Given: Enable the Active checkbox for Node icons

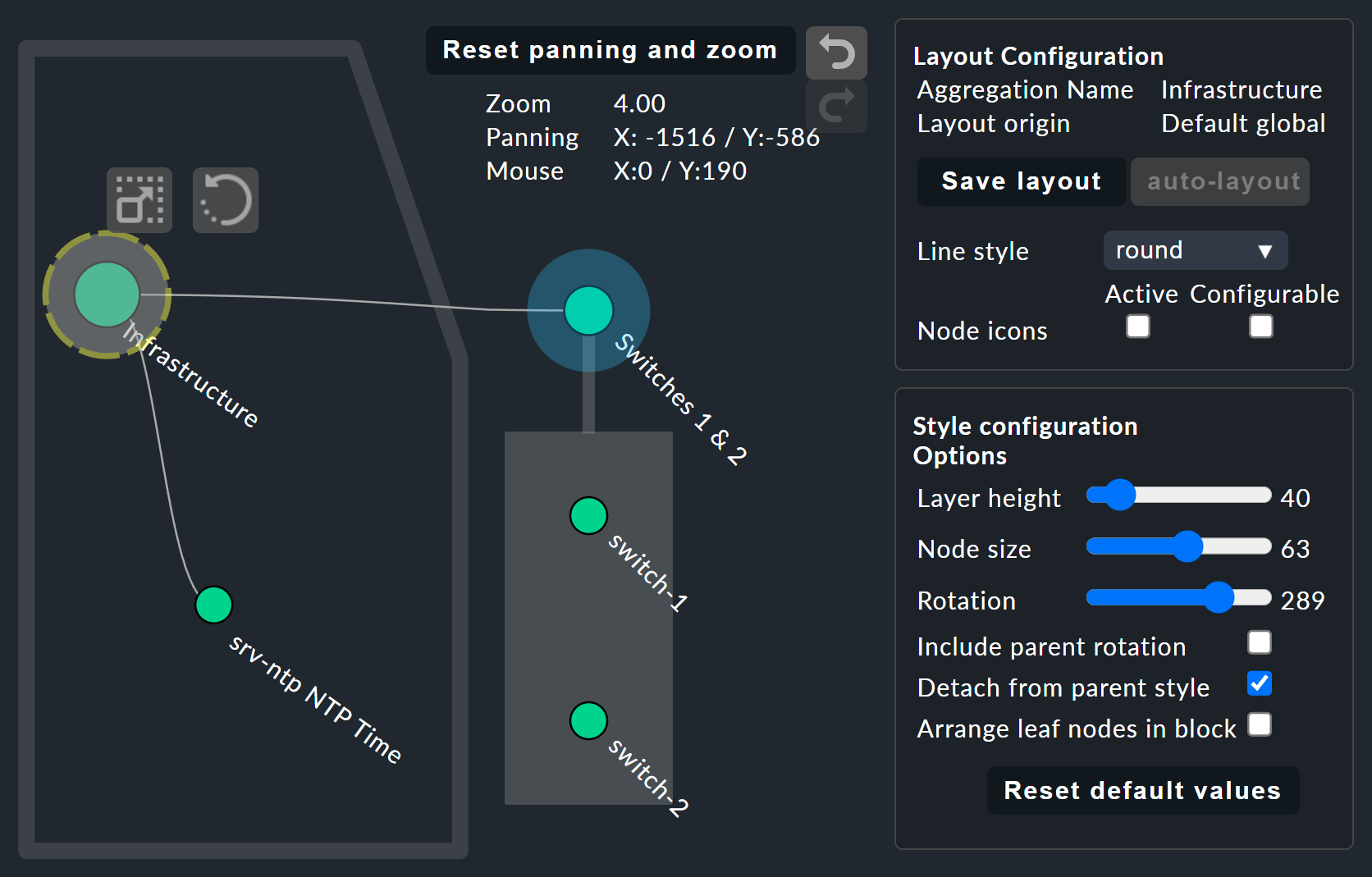Looking at the screenshot, I should 1138,327.
